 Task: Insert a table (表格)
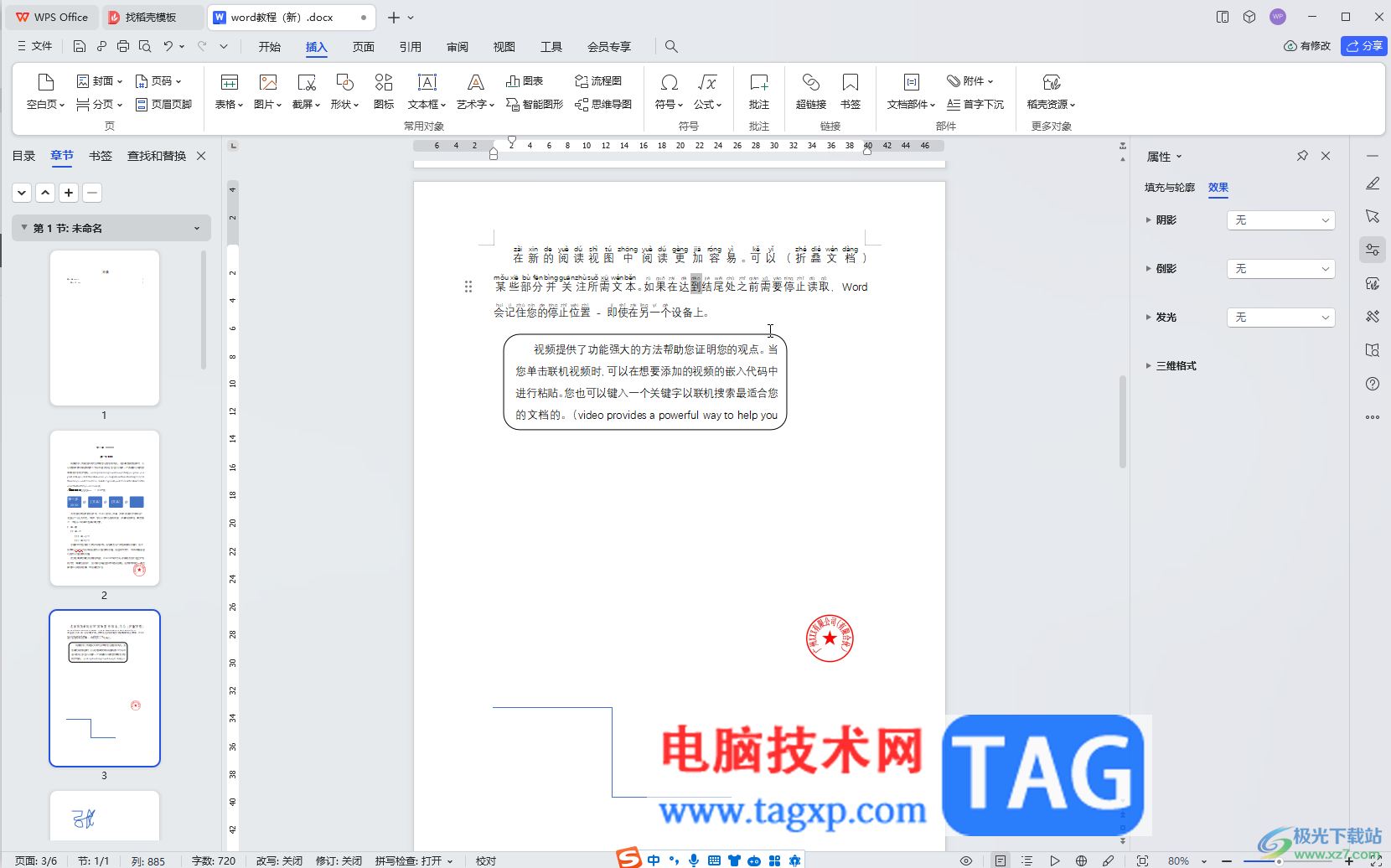tap(229, 91)
